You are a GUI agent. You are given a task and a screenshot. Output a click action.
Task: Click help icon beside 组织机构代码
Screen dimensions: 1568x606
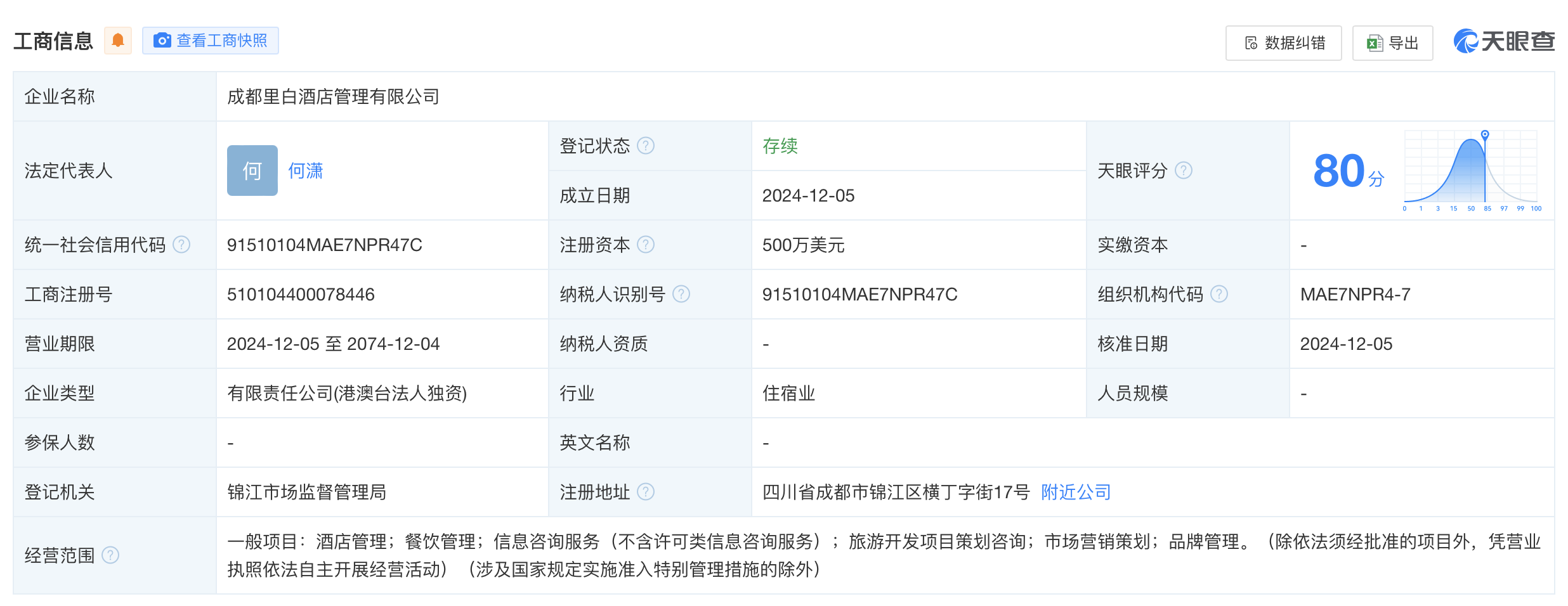tap(1219, 294)
